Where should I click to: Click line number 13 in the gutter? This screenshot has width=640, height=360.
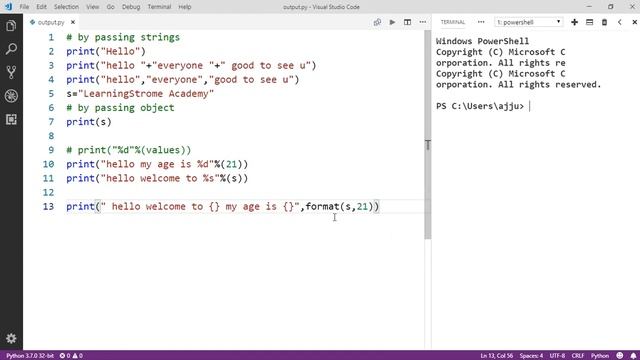point(48,207)
